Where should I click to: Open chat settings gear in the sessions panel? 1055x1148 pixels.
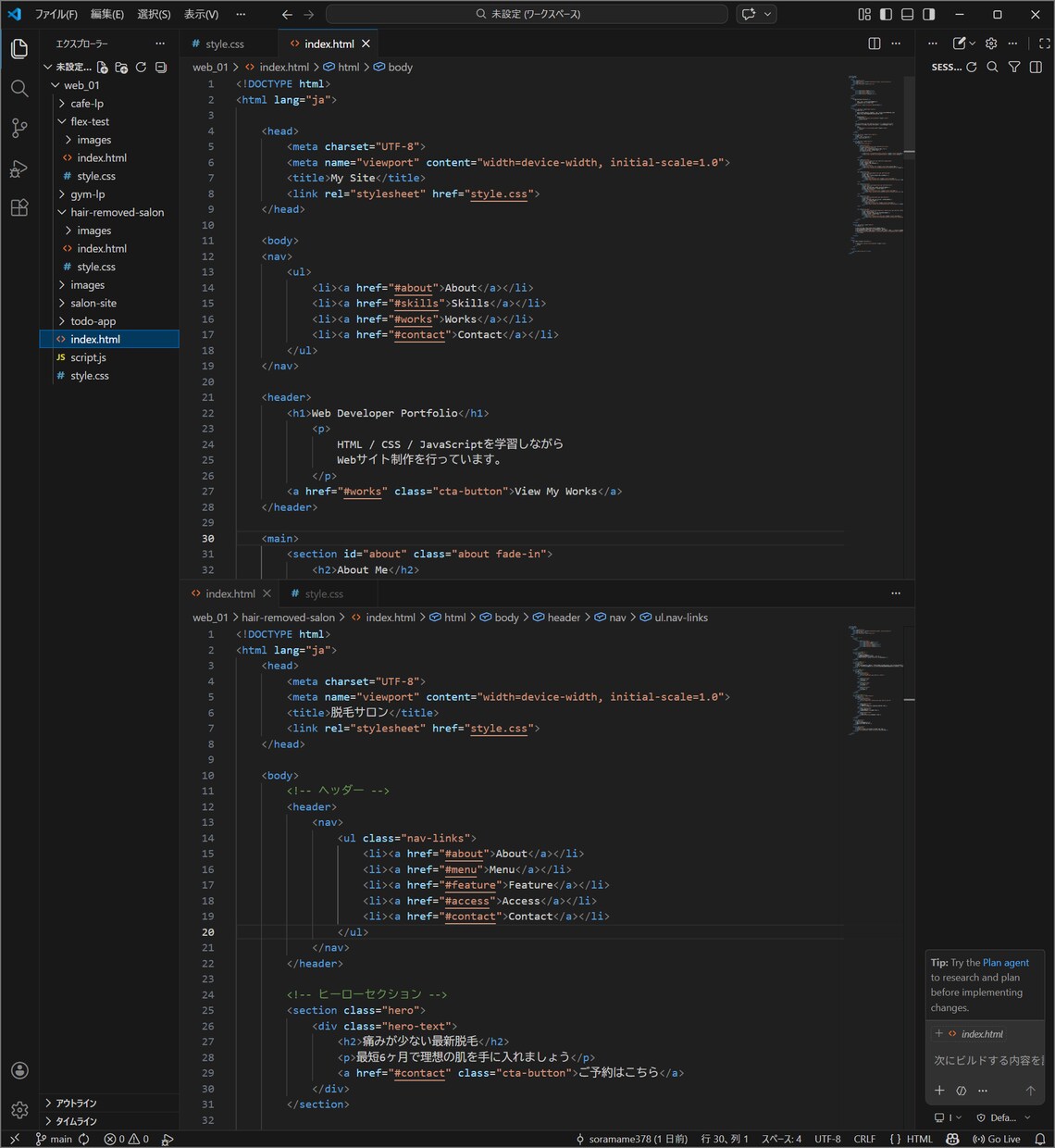991,44
